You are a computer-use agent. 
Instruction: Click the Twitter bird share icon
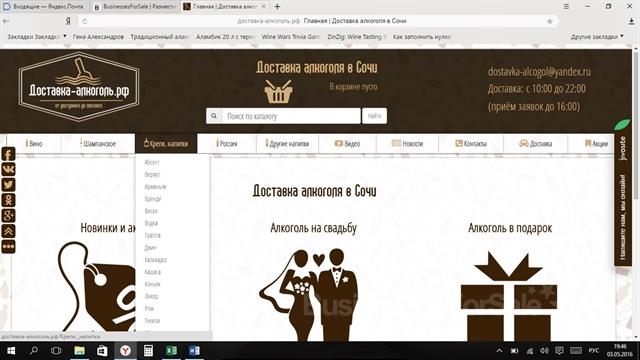[x=9, y=185]
